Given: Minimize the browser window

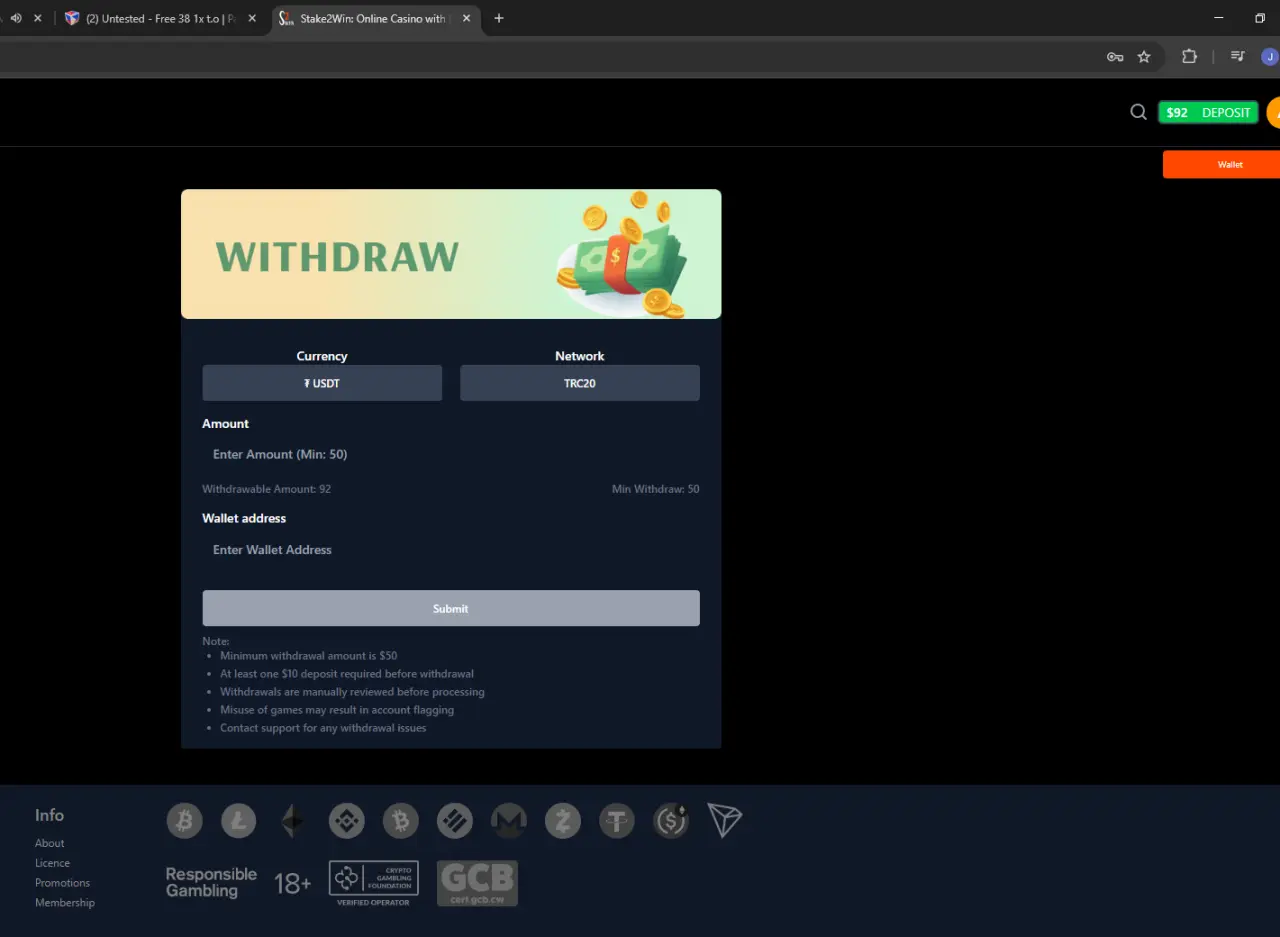Looking at the screenshot, I should tap(1219, 18).
